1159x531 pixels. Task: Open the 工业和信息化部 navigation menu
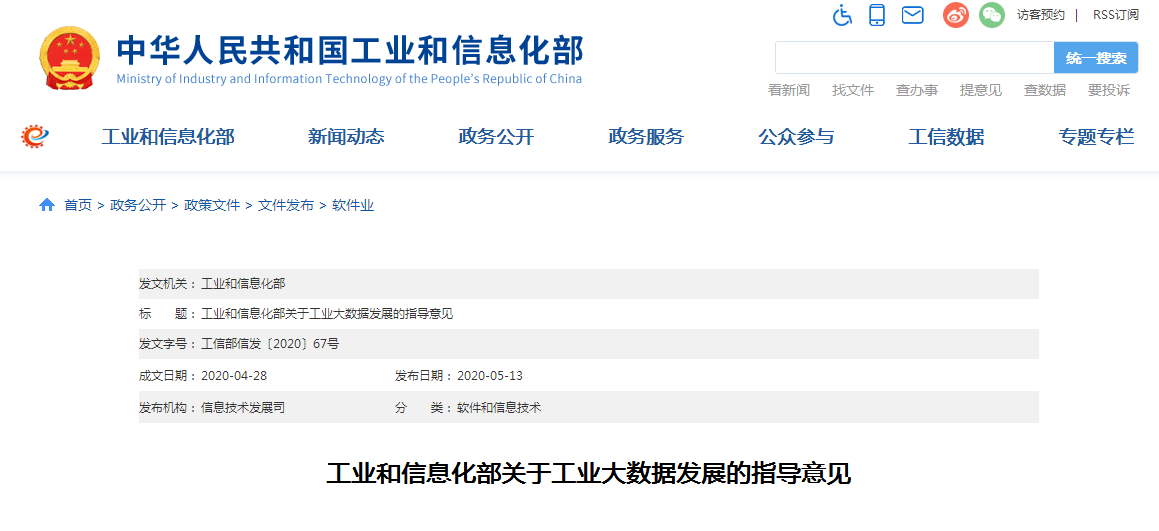click(168, 137)
